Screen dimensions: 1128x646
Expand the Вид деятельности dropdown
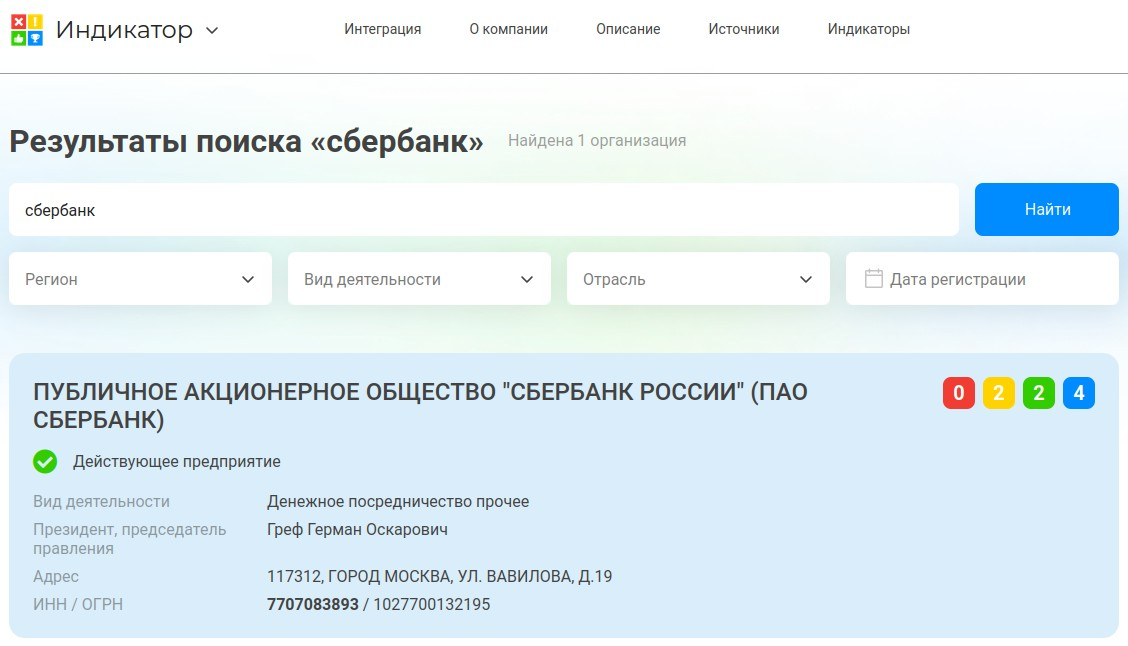tap(419, 278)
